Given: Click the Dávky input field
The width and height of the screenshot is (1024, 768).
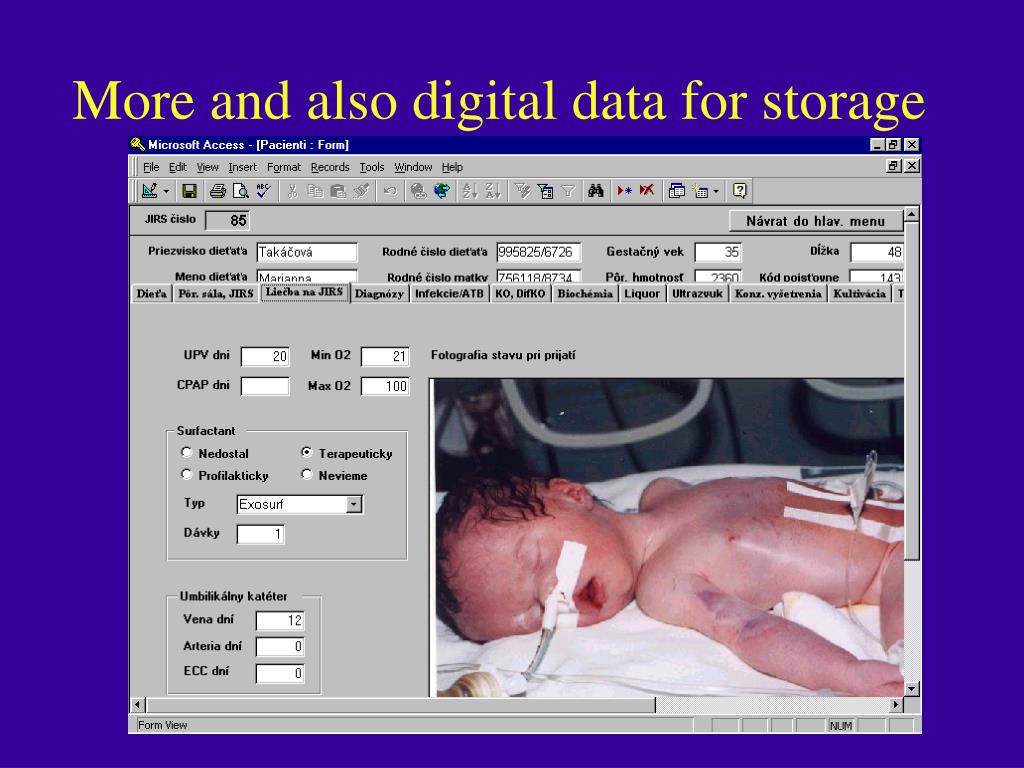Looking at the screenshot, I should pos(261,534).
